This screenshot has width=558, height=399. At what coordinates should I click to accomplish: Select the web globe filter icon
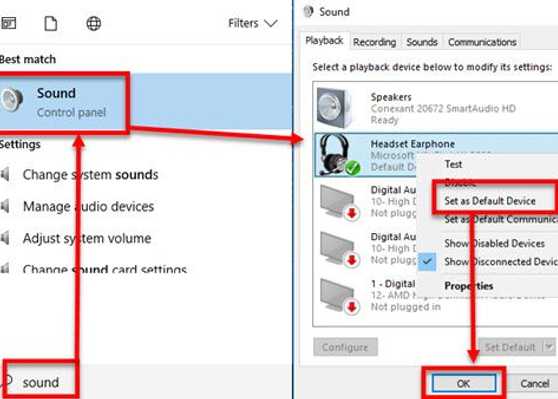tap(94, 23)
